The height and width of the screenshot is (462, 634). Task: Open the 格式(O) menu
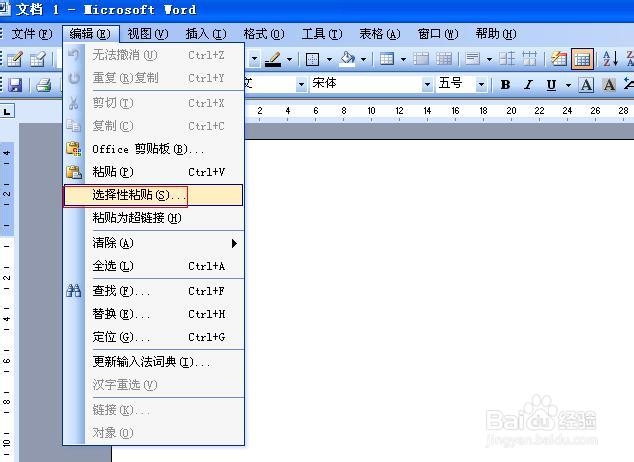coord(264,34)
